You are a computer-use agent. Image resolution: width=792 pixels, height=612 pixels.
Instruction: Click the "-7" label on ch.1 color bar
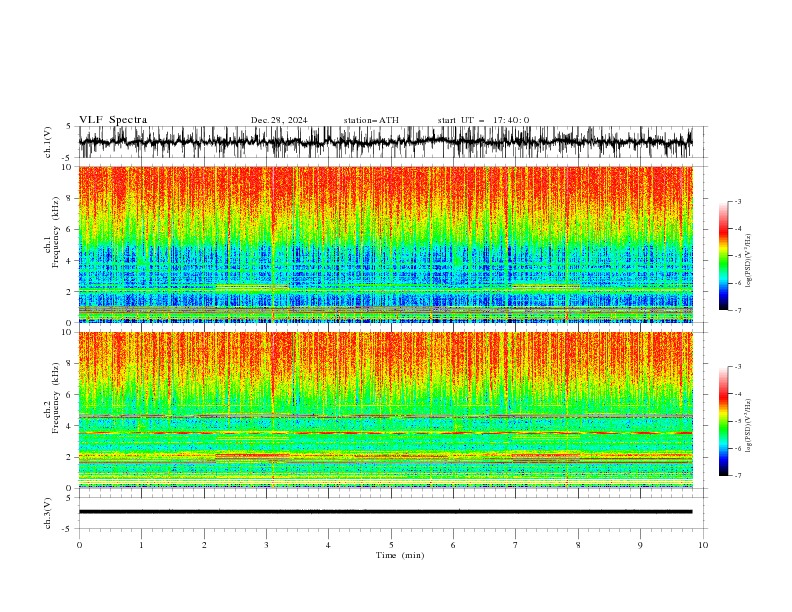[x=738, y=310]
